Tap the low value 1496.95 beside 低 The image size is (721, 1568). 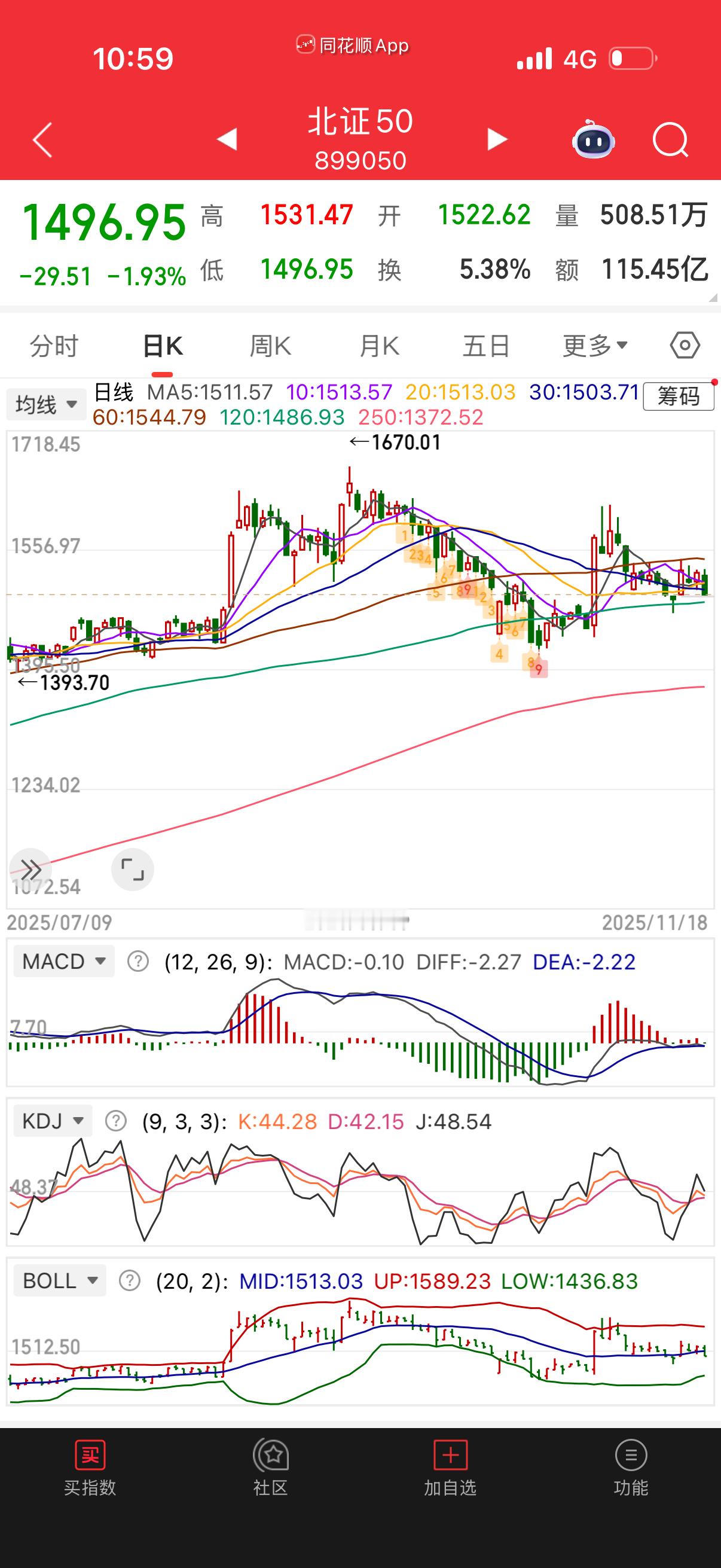pyautogui.click(x=307, y=269)
